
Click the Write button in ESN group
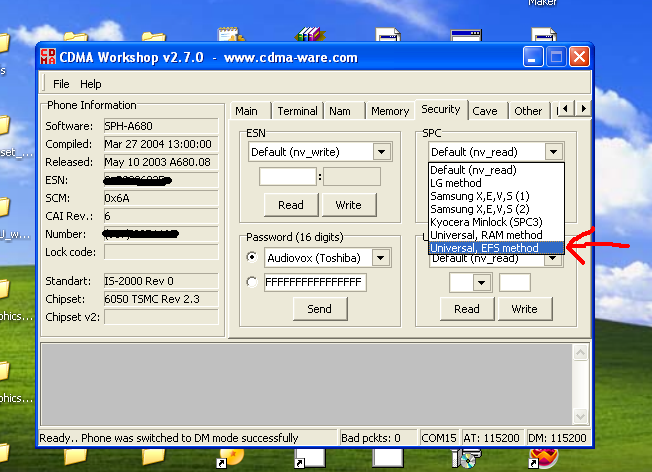(348, 205)
